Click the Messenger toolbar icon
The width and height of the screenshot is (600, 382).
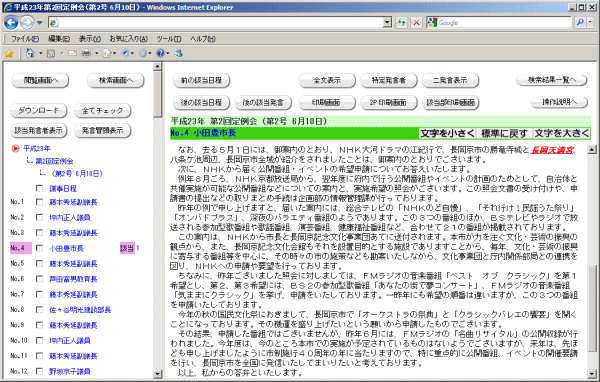(x=178, y=53)
